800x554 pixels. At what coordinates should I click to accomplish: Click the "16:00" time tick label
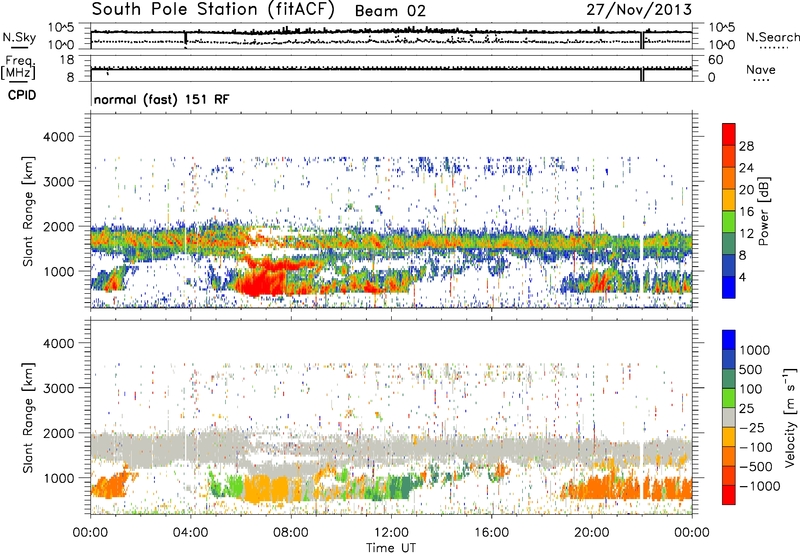pyautogui.click(x=491, y=533)
